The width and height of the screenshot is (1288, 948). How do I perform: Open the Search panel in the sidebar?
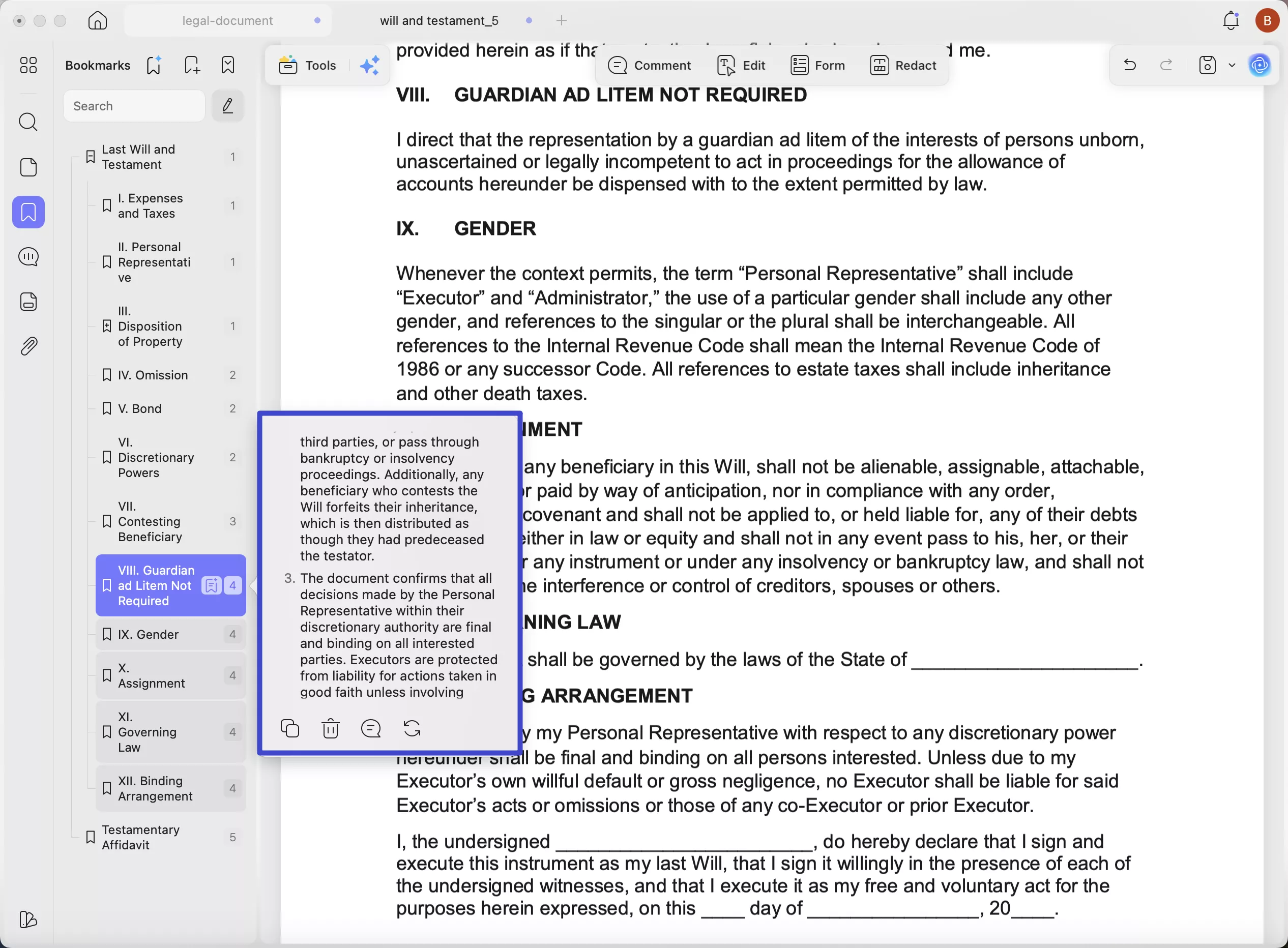27,122
